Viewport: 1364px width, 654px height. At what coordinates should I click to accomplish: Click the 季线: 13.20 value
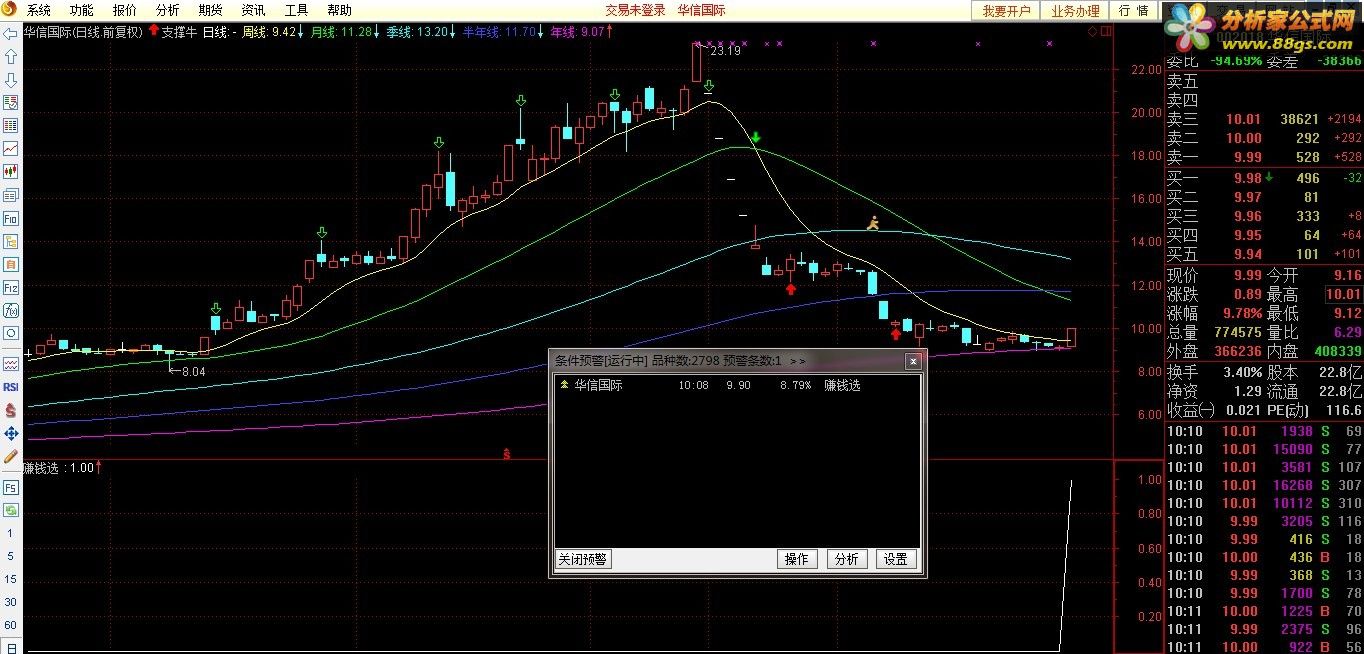click(417, 32)
